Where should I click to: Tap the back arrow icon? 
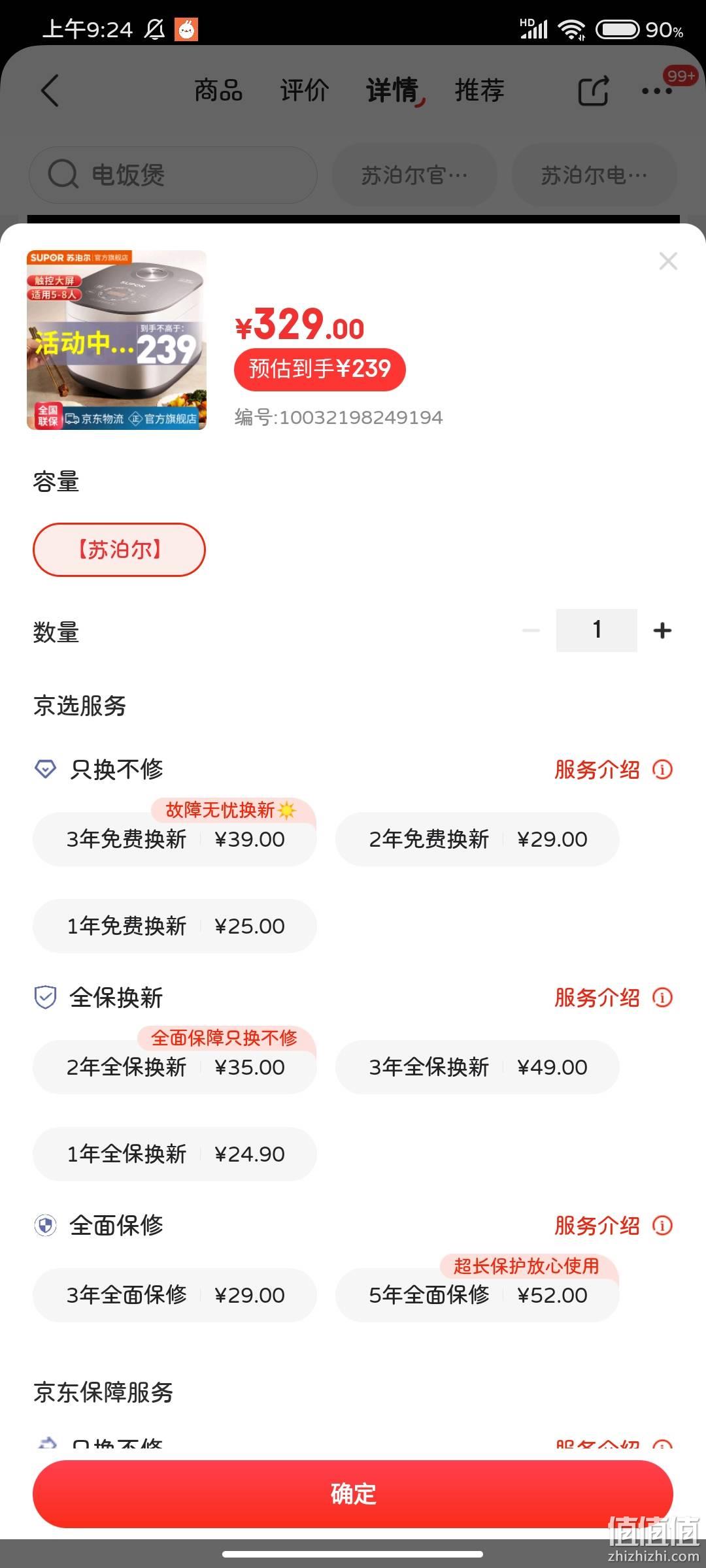click(50, 90)
